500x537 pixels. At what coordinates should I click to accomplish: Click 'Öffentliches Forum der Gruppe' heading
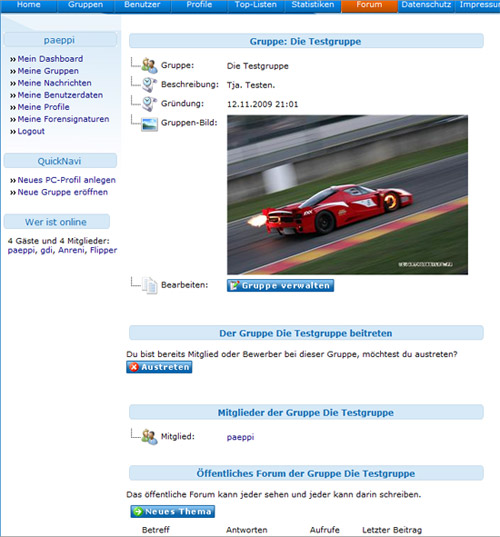pyautogui.click(x=305, y=473)
